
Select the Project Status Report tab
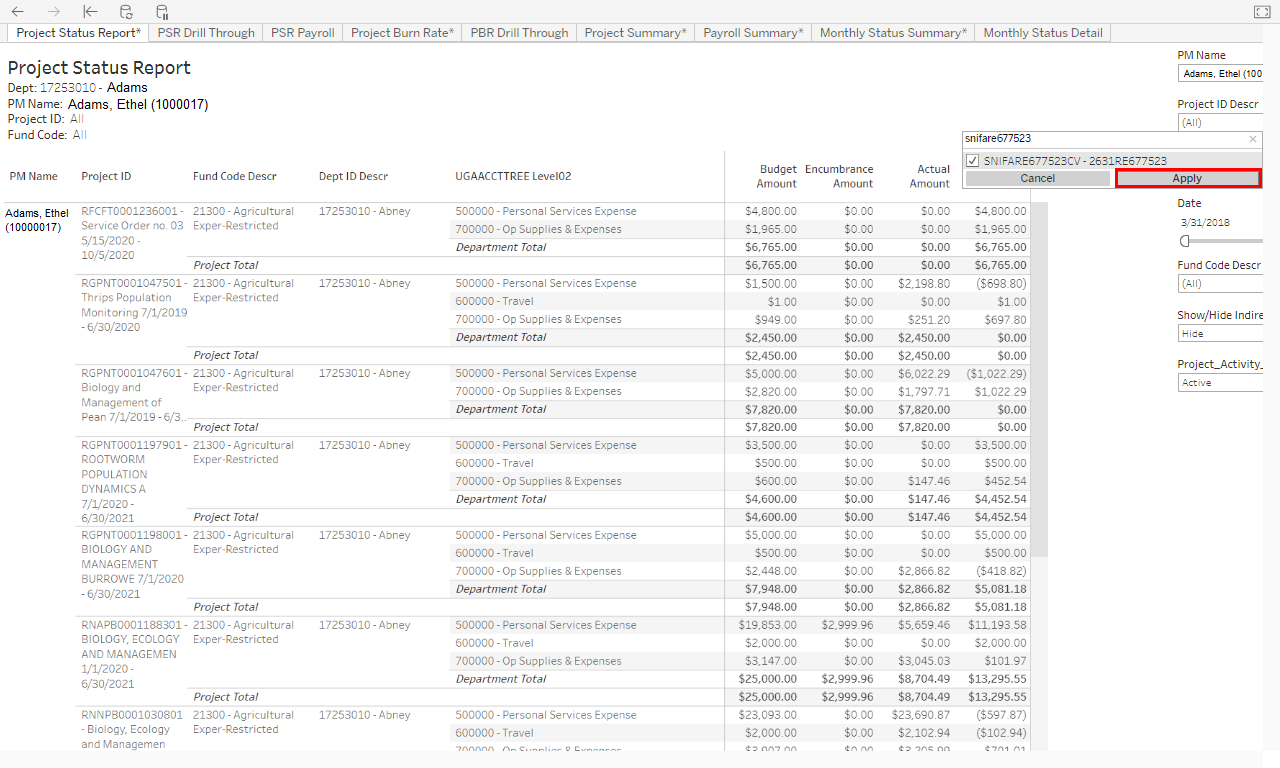click(x=78, y=32)
